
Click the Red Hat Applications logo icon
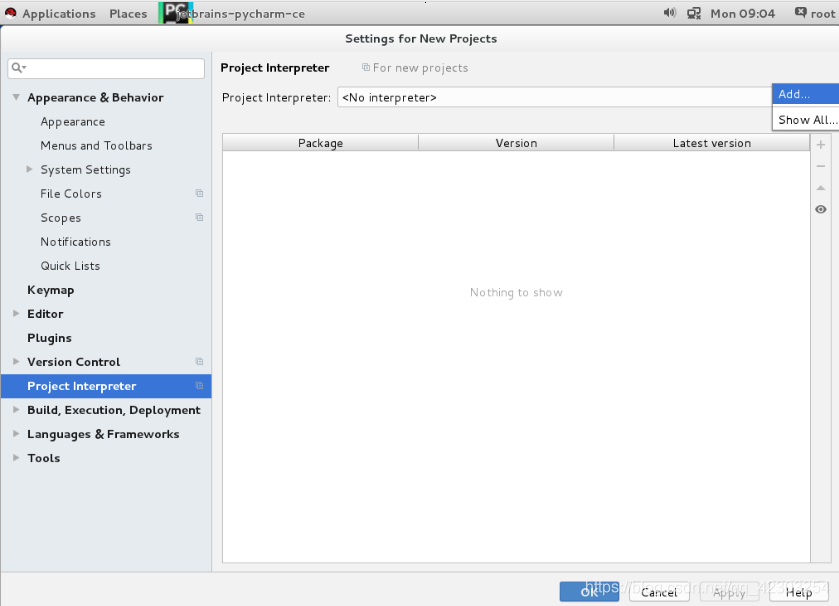[10, 13]
